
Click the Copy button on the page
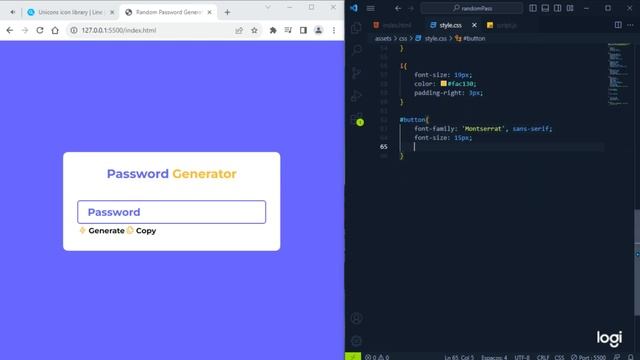(141, 231)
